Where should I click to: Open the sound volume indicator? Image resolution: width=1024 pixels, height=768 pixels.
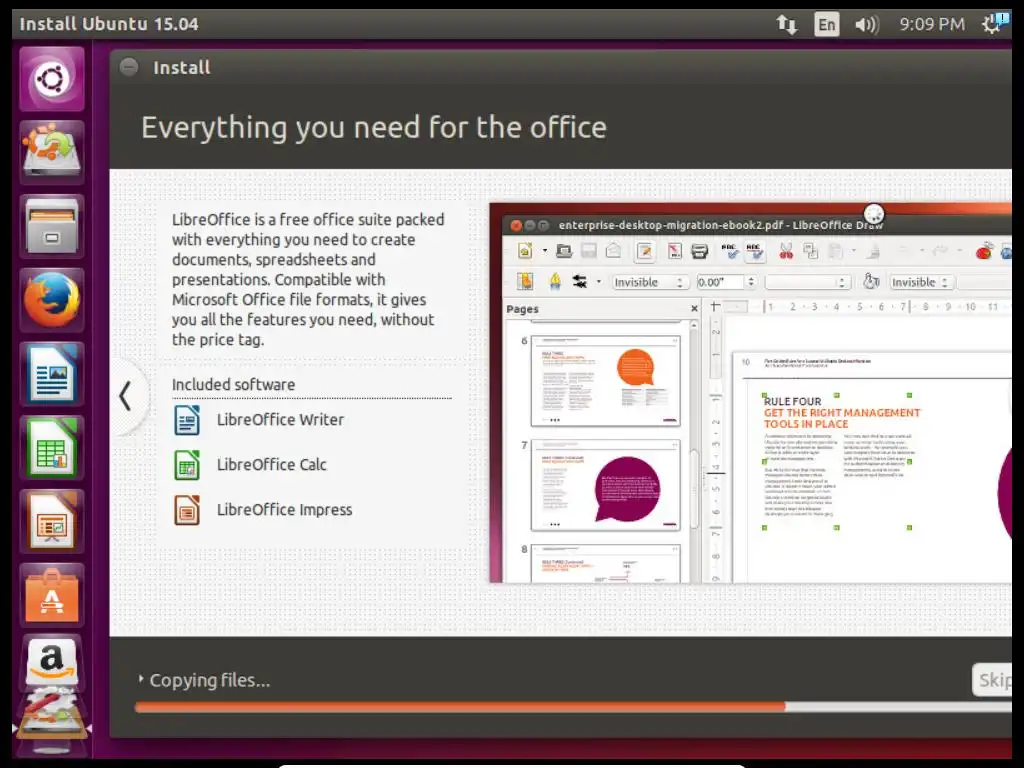(x=867, y=25)
